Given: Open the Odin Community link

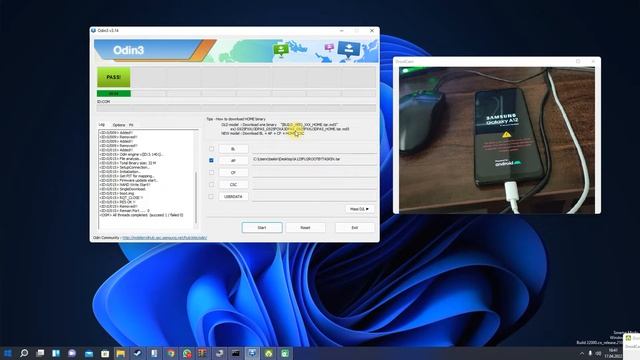Looking at the screenshot, I should [x=164, y=238].
